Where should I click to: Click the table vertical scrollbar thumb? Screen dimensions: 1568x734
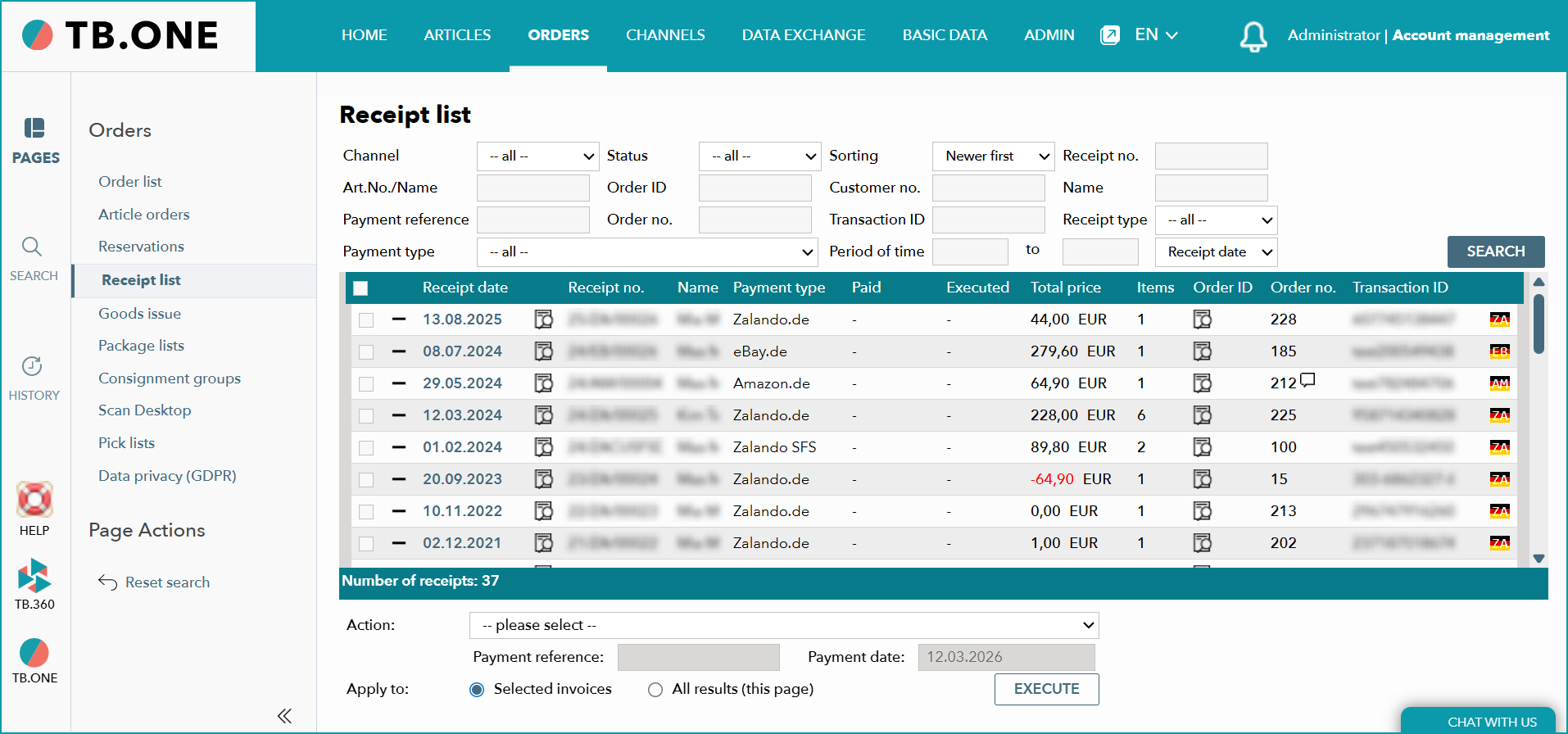tap(1539, 324)
